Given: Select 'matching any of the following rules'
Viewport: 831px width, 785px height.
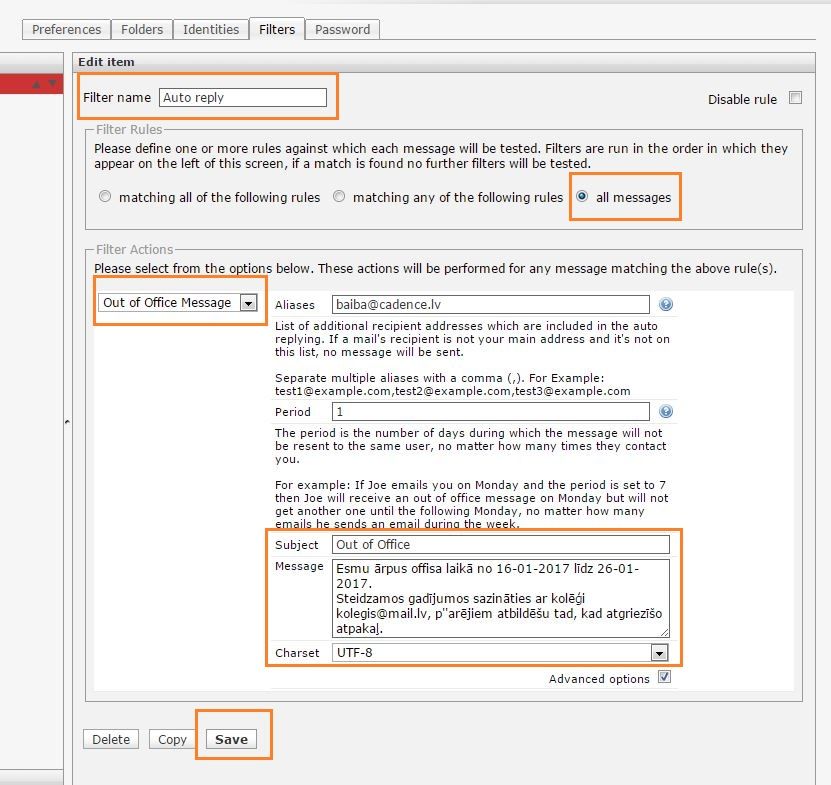Looking at the screenshot, I should pos(339,197).
